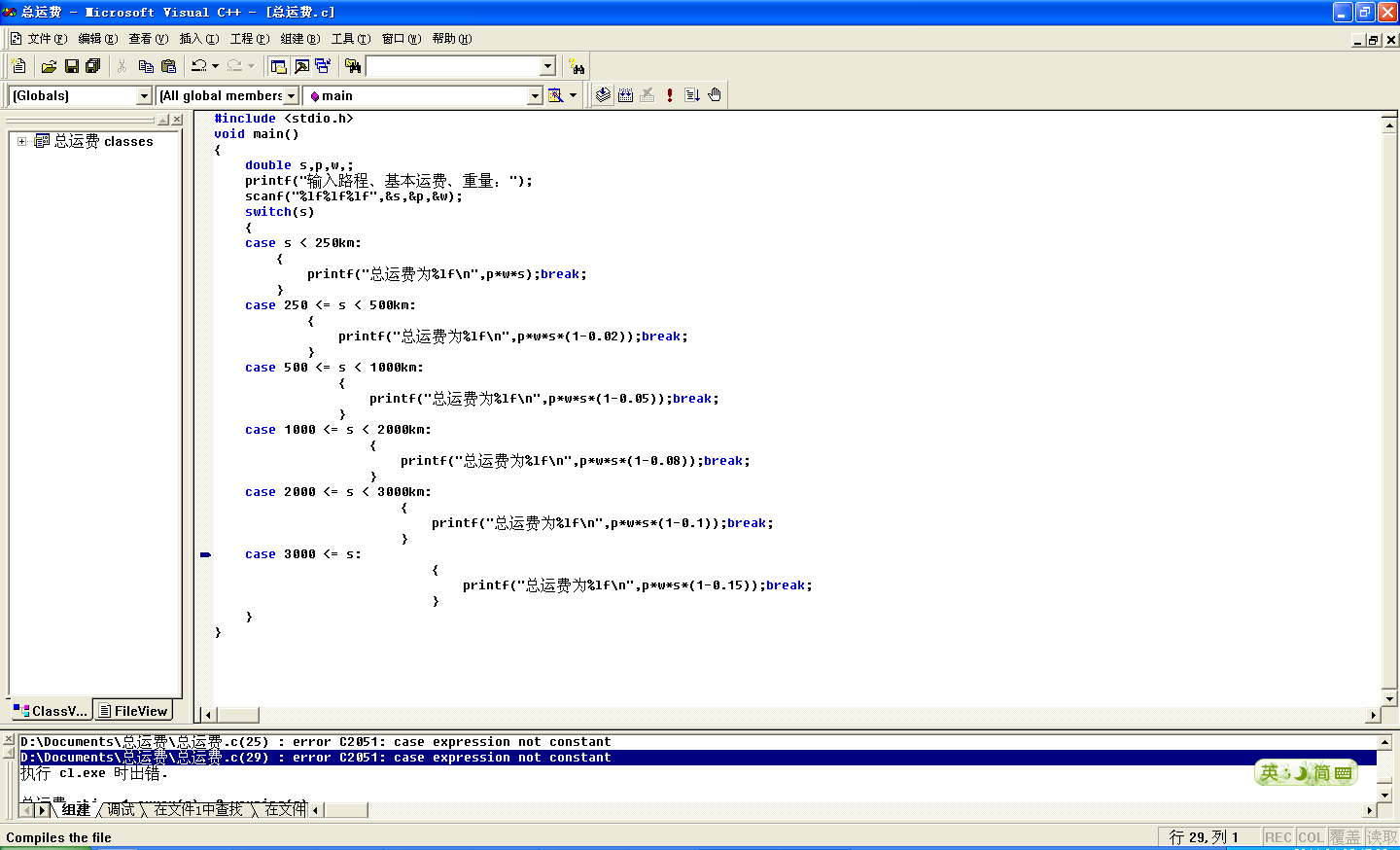1400x850 pixels.
Task: Click the WizardBar action wand icon
Action: (555, 95)
